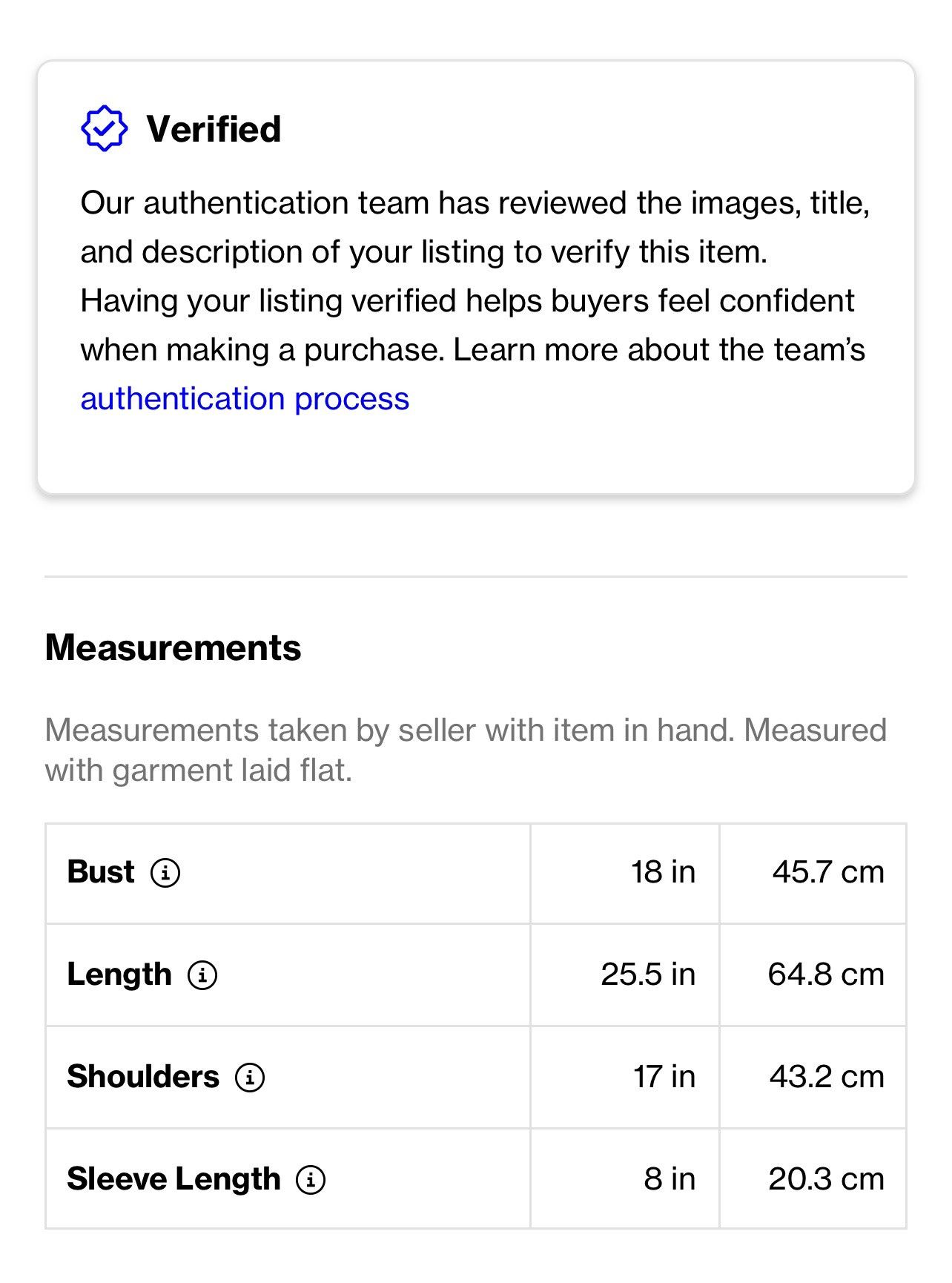This screenshot has height=1283, width=952.
Task: Open the authentication process link
Action: click(x=245, y=399)
